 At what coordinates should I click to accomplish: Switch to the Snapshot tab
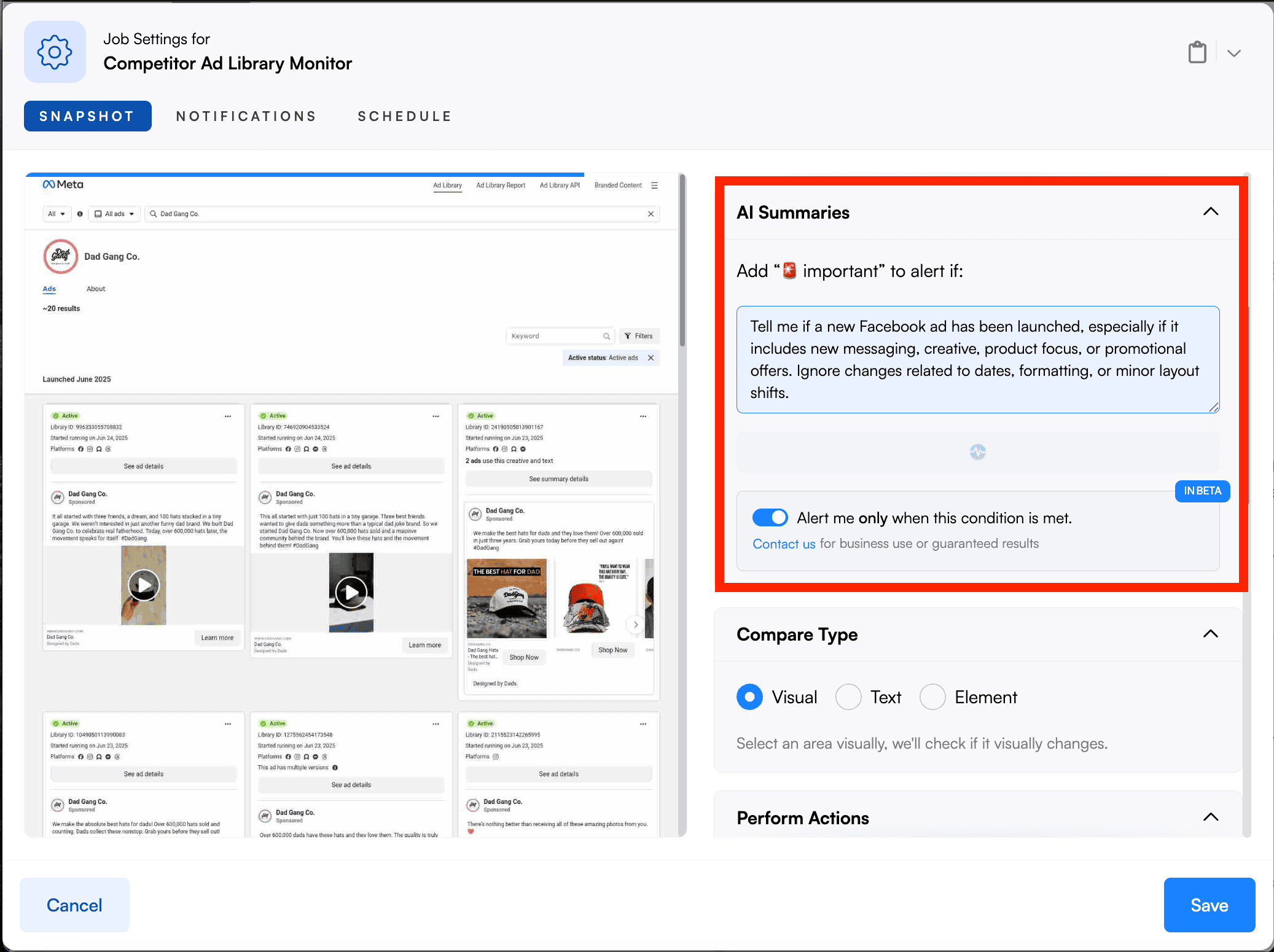click(87, 116)
